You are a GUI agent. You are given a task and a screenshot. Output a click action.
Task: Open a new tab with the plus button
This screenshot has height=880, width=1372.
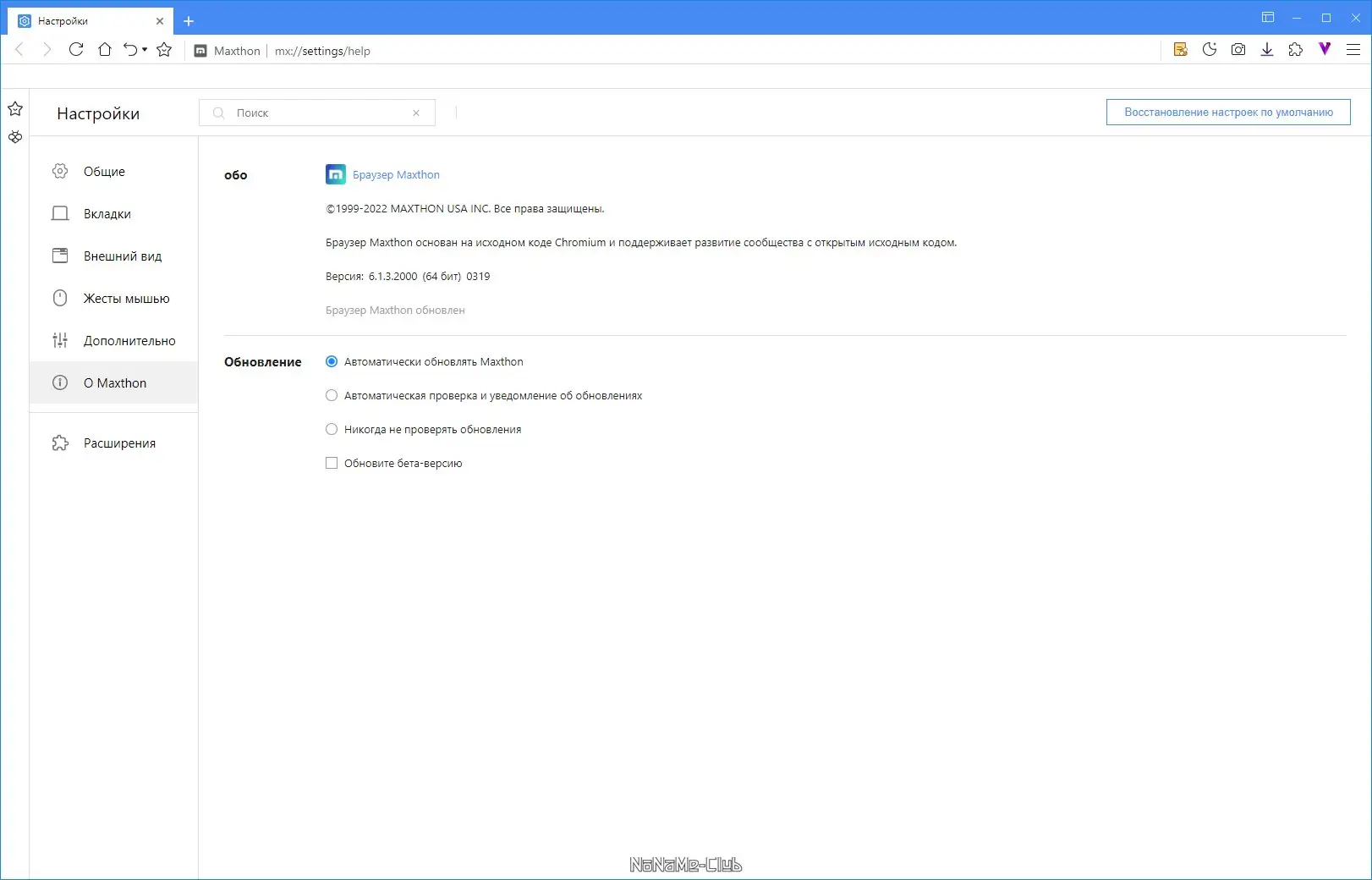click(189, 21)
